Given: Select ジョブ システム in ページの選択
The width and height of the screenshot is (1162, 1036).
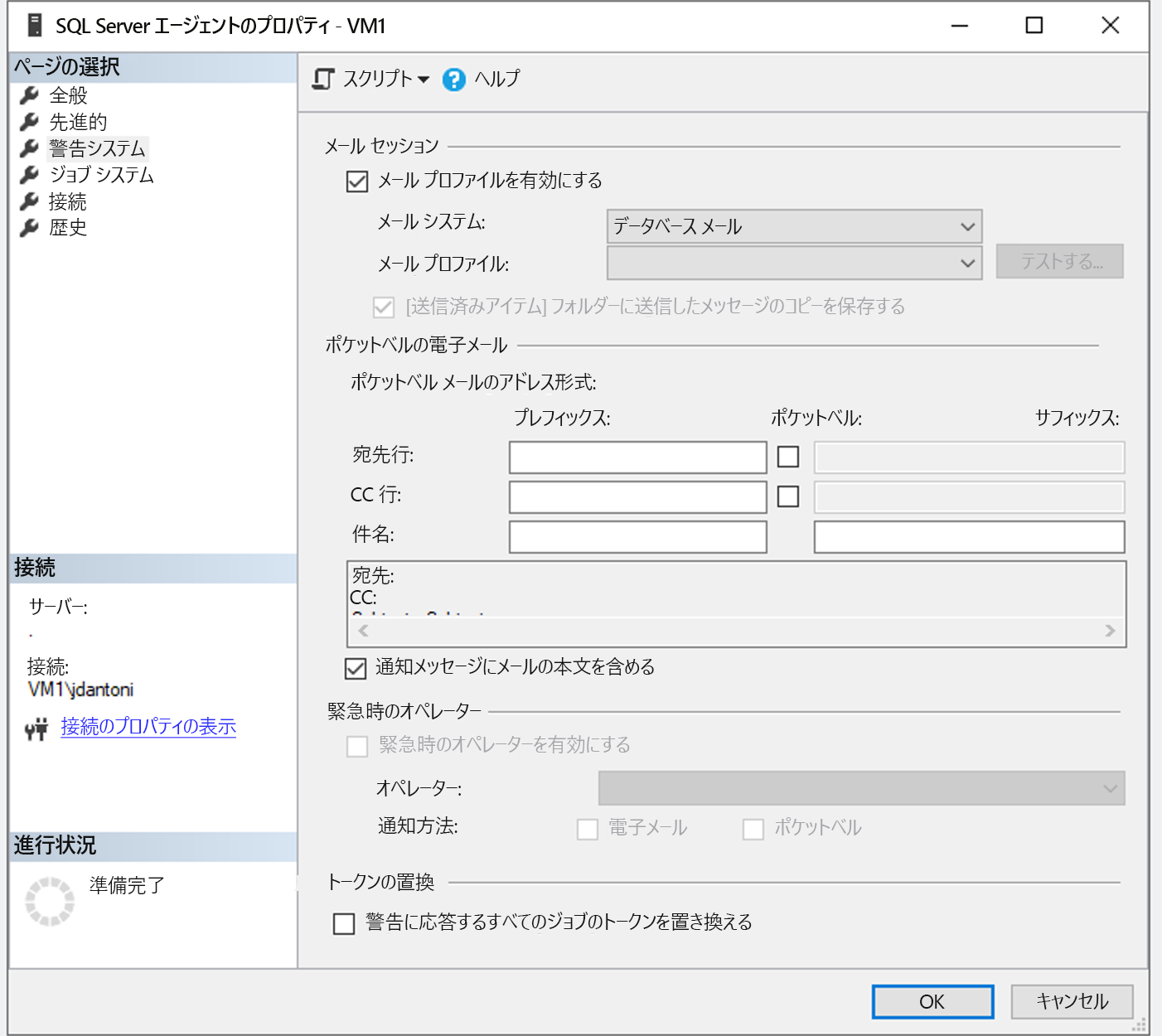Looking at the screenshot, I should (101, 175).
